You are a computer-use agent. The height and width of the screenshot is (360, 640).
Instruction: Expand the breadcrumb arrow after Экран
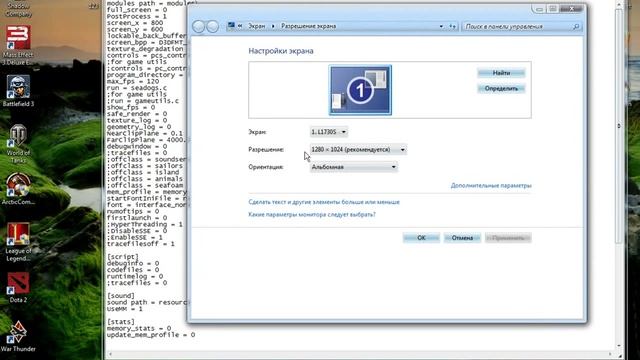point(273,26)
